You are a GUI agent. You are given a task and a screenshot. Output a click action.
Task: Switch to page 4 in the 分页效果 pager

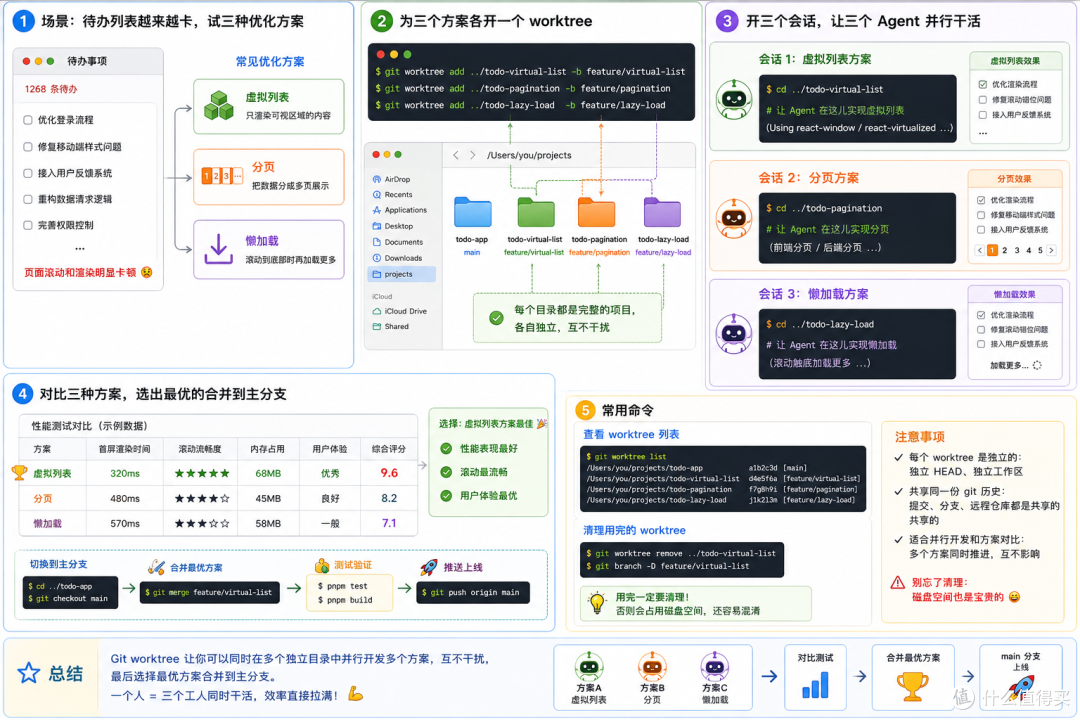(x=1028, y=250)
